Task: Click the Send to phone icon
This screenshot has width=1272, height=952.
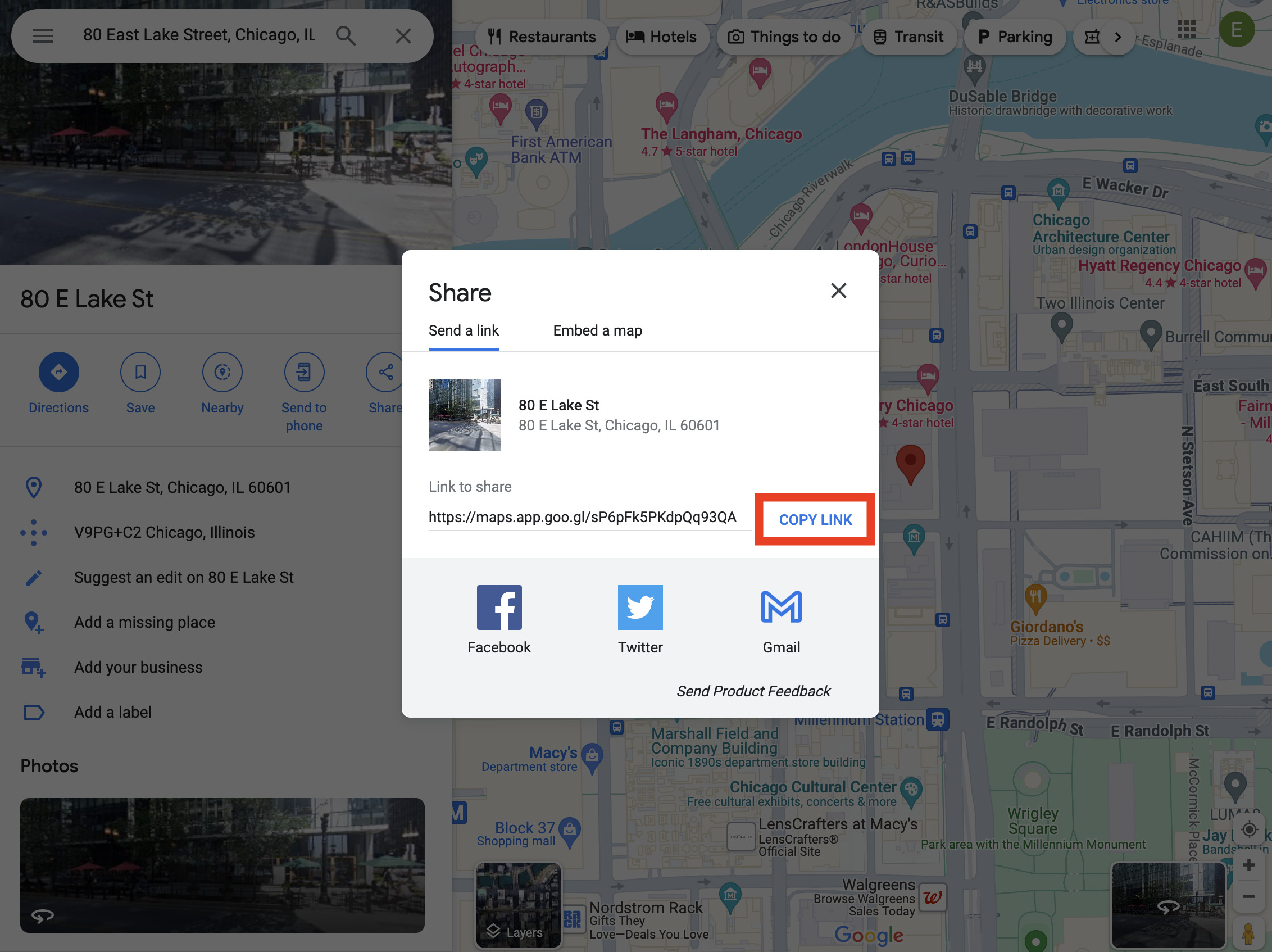Action: [304, 372]
